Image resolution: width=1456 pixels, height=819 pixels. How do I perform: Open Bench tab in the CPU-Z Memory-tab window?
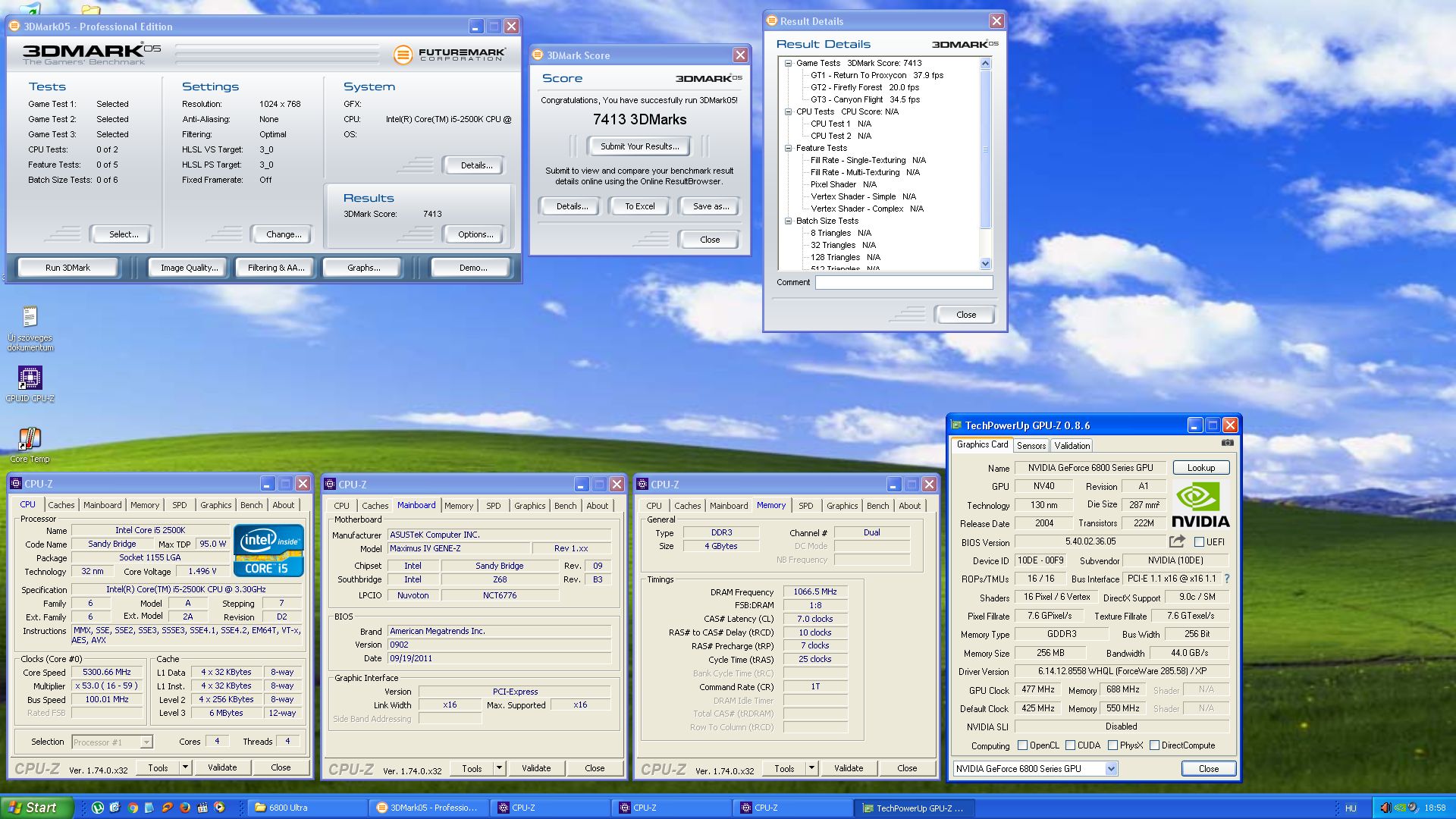877,506
